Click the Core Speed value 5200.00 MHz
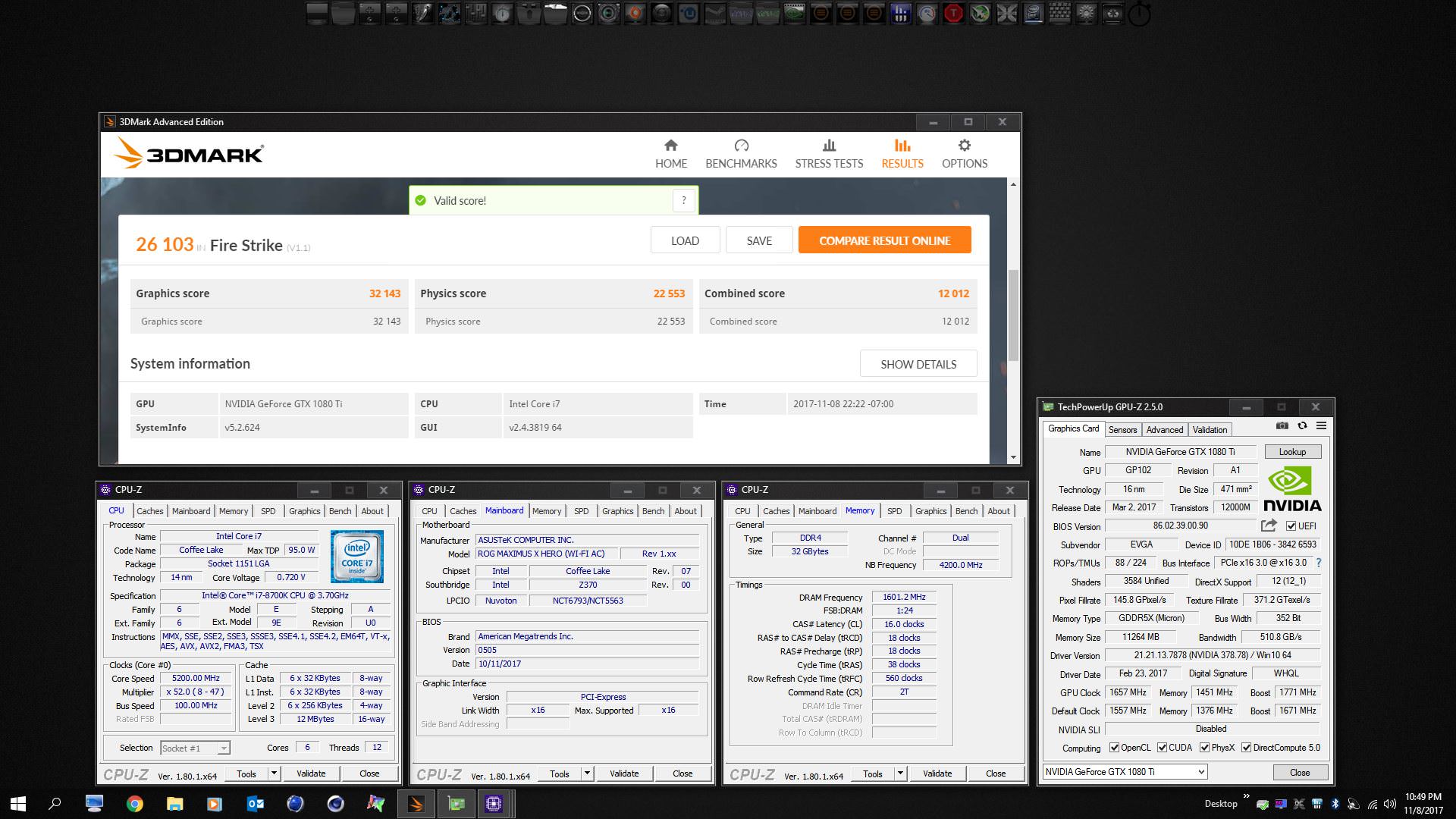The image size is (1456, 819). pyautogui.click(x=196, y=678)
